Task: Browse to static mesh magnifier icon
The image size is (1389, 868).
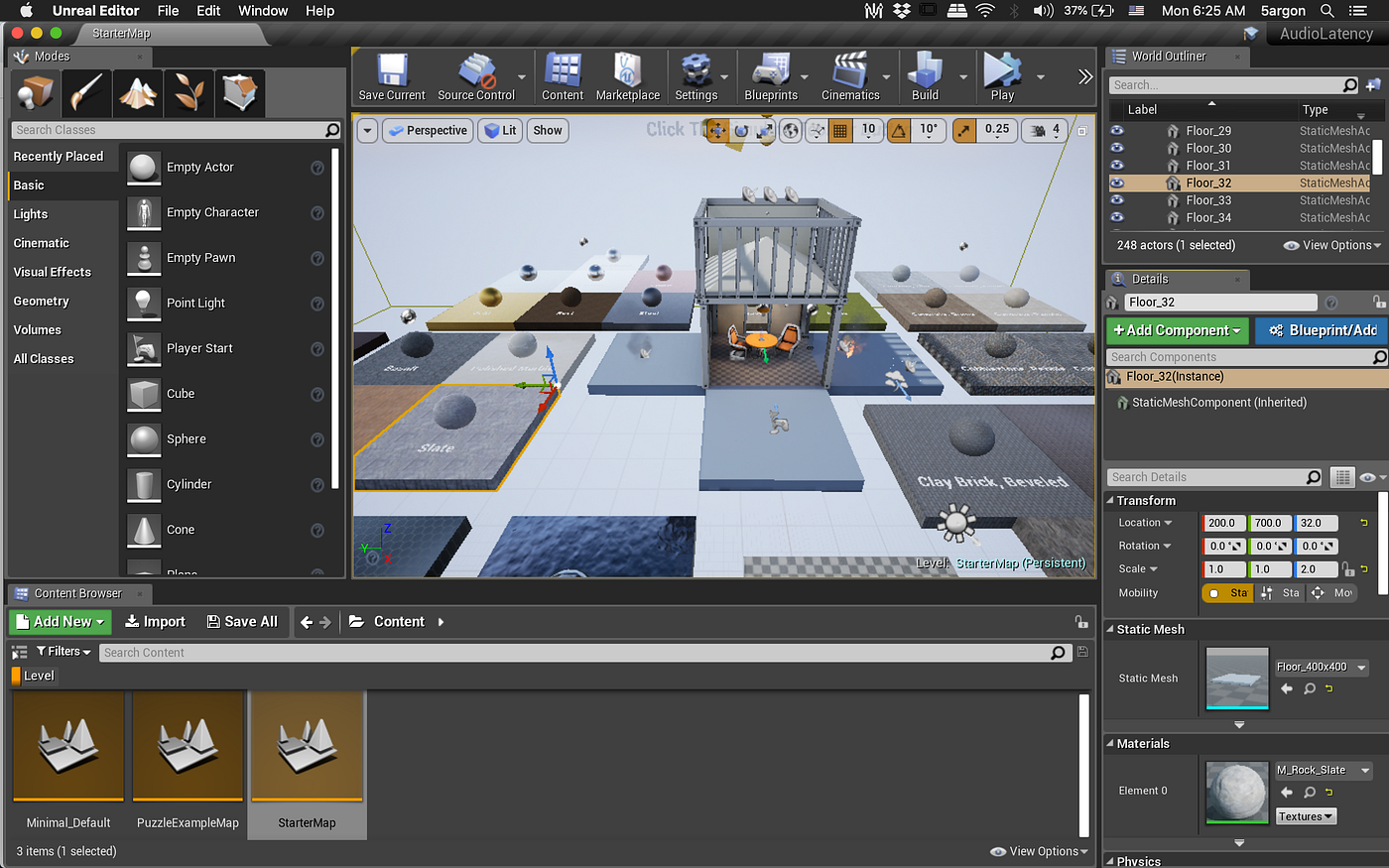Action: pyautogui.click(x=1310, y=688)
